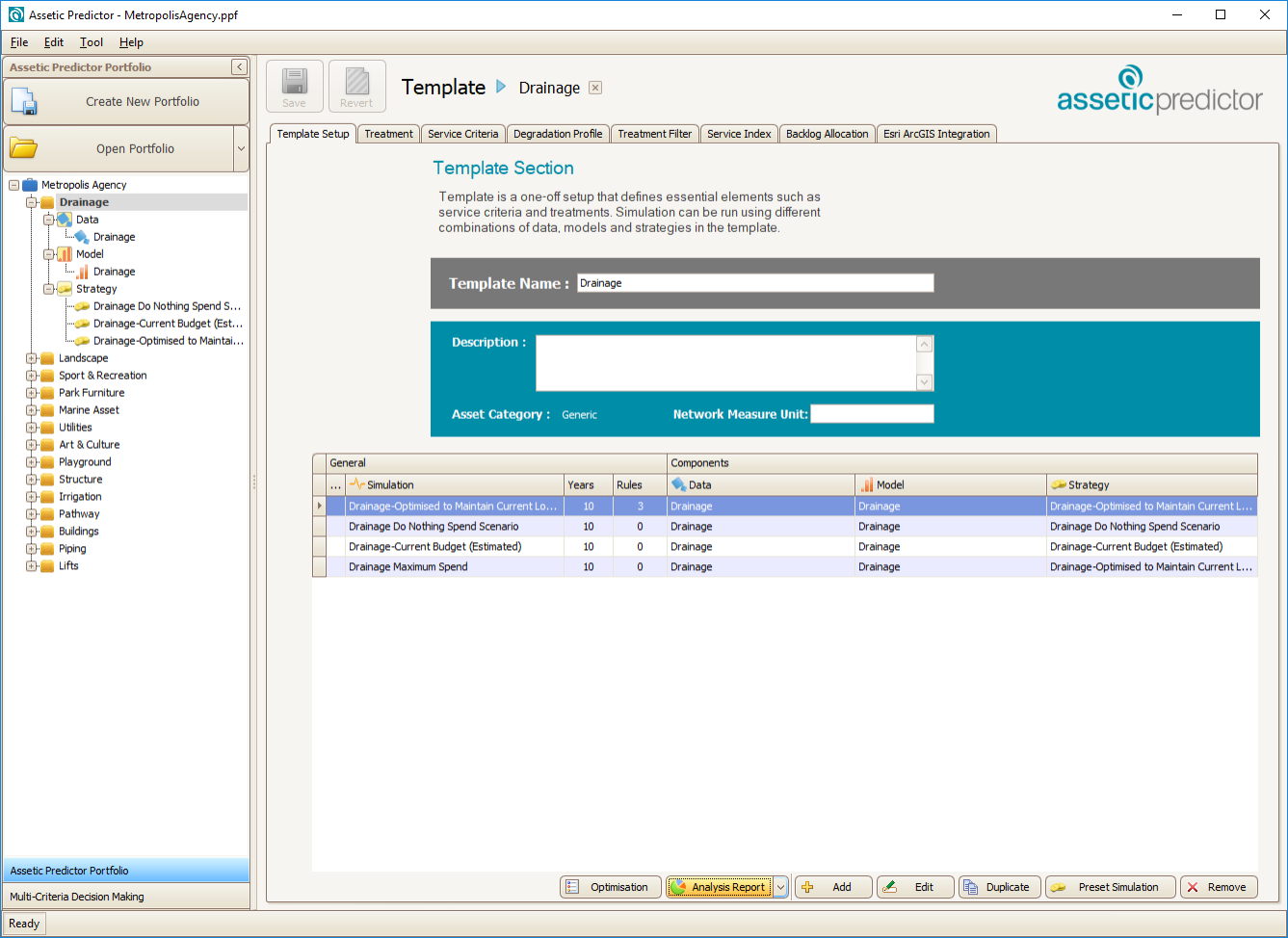Click the Optimisation button icon
Viewport: 1288px width, 938px height.
572,887
